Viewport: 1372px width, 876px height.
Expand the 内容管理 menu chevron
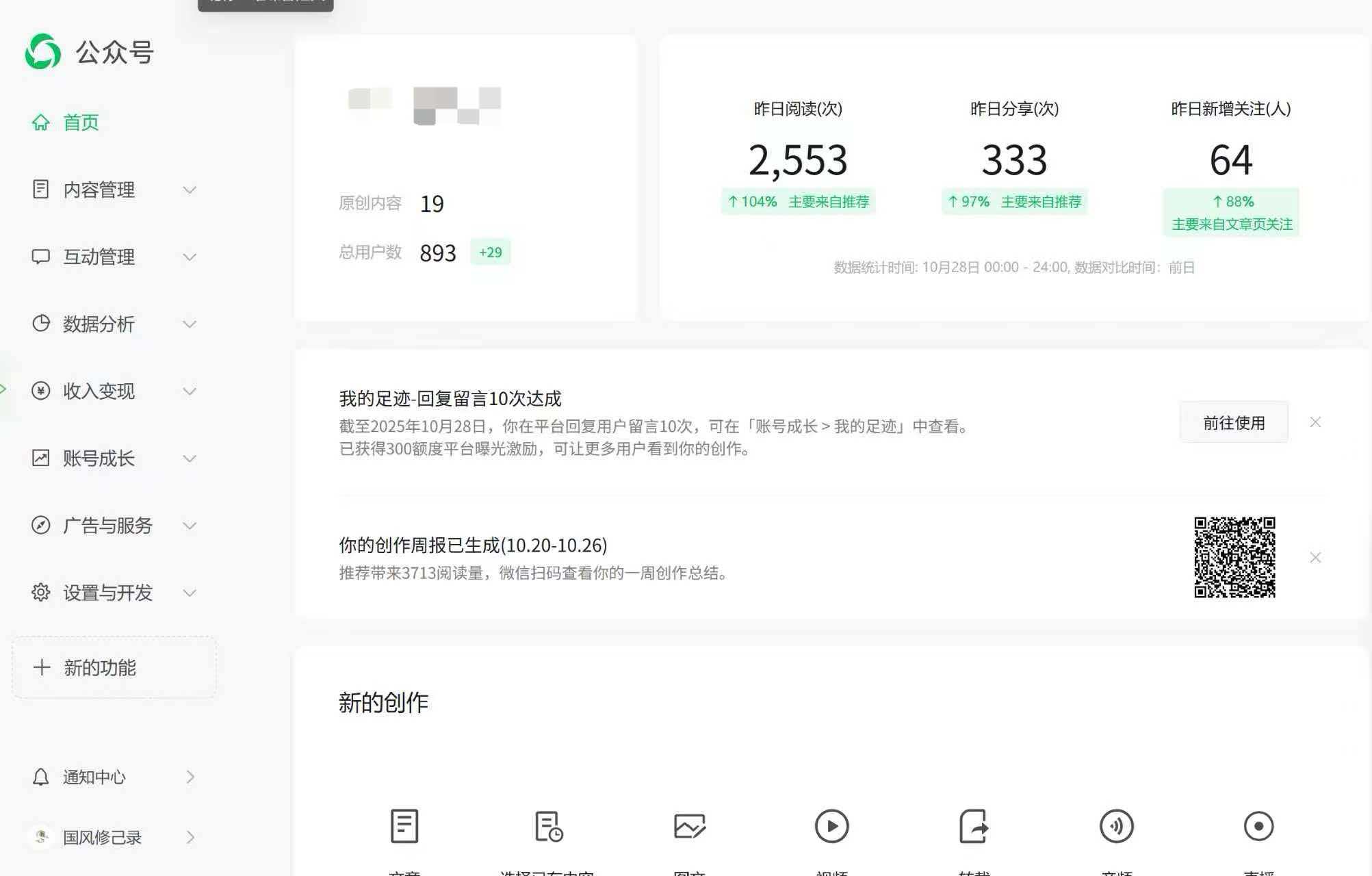click(190, 190)
